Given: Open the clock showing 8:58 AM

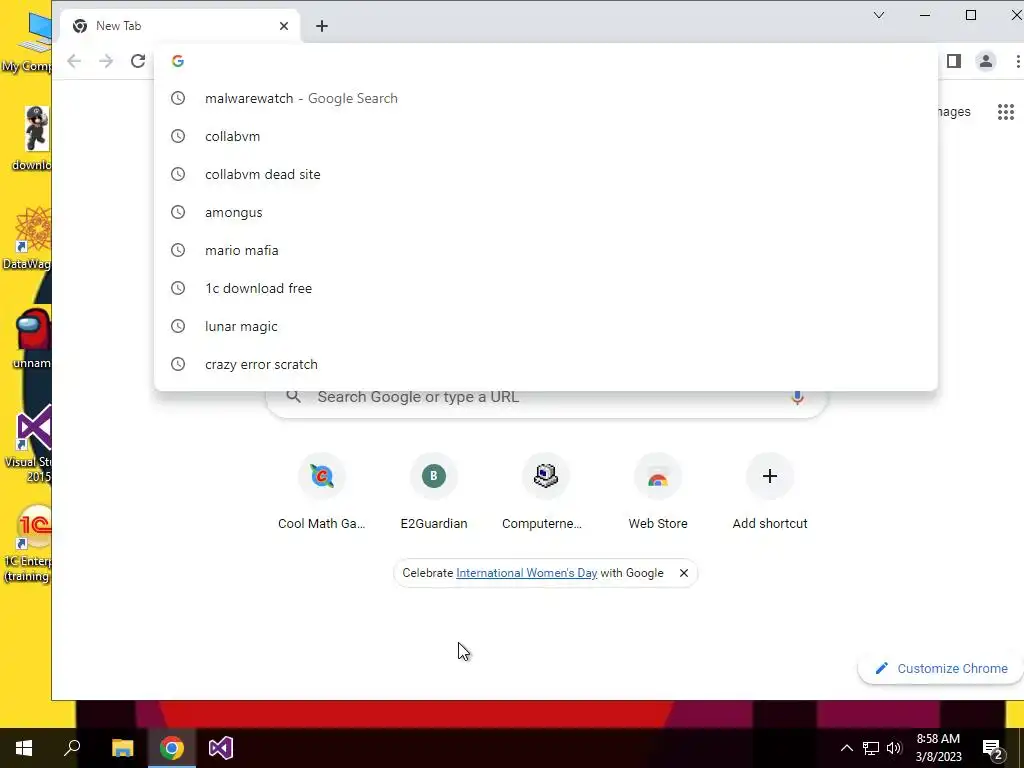Looking at the screenshot, I should click(x=938, y=748).
